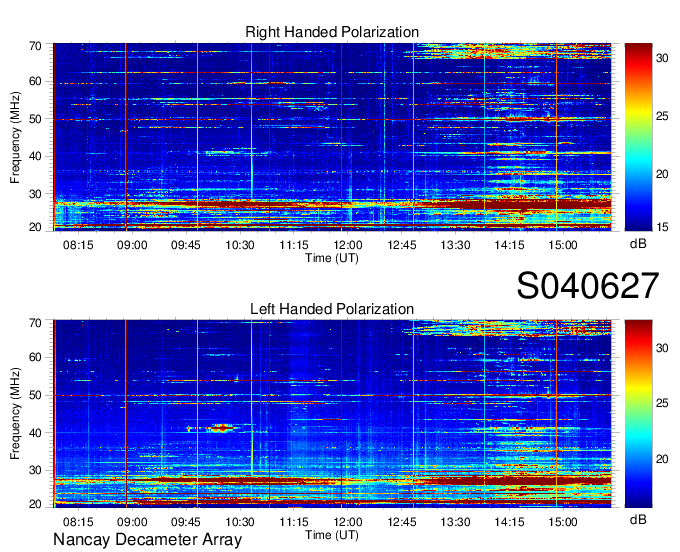Click the 60 MHz tick on Right Handed plot
Image resolution: width=680 pixels, height=552 pixels.
coord(35,81)
